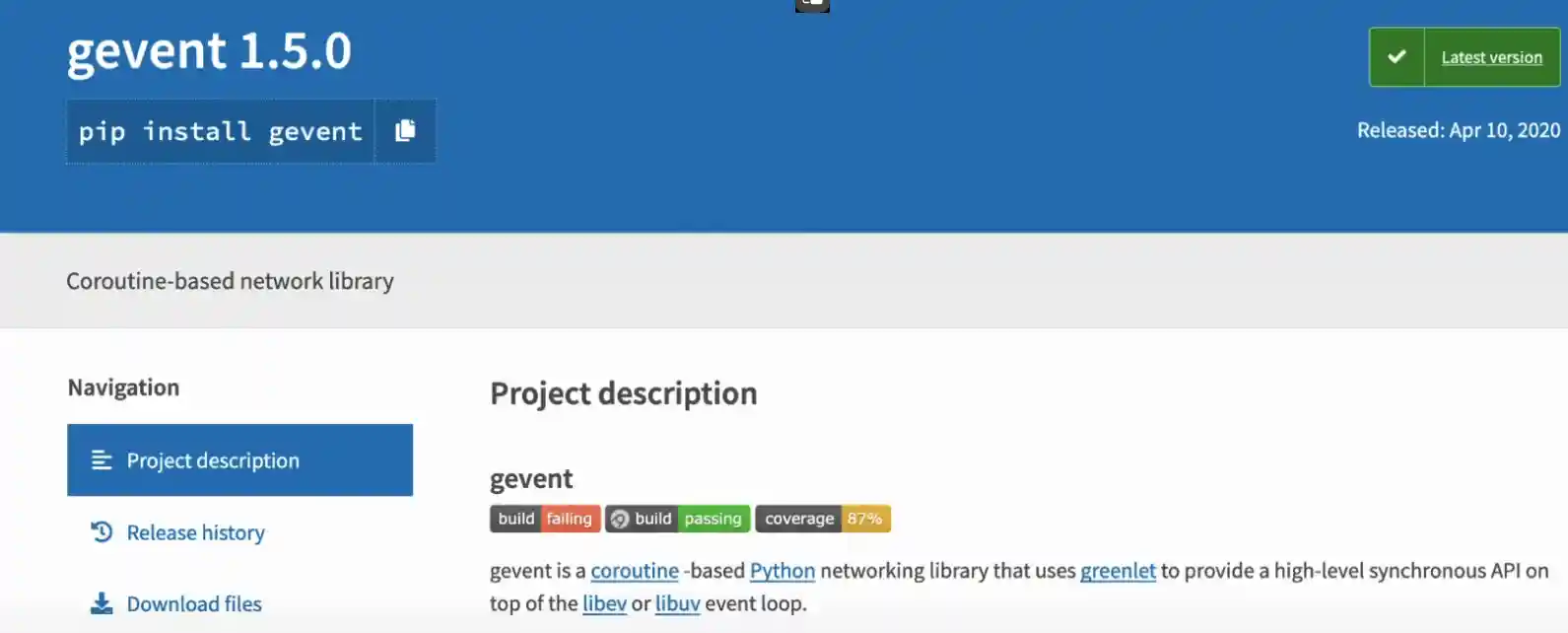Click the Release history clock icon

point(102,532)
